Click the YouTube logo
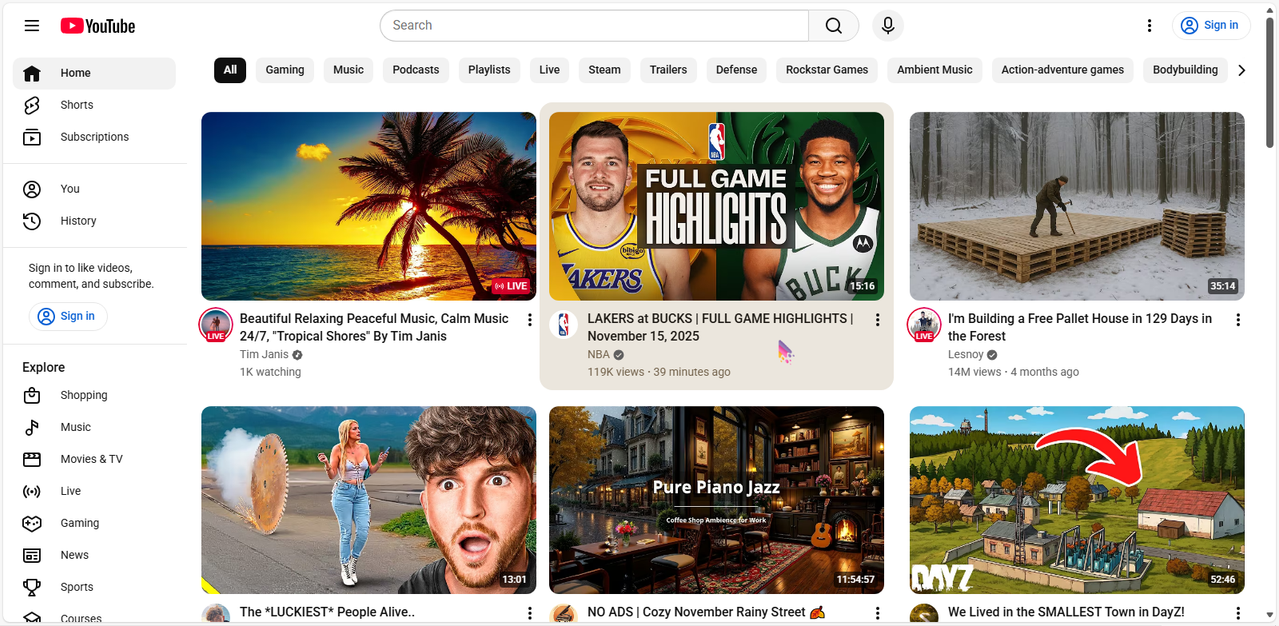The image size is (1279, 626). 97,26
